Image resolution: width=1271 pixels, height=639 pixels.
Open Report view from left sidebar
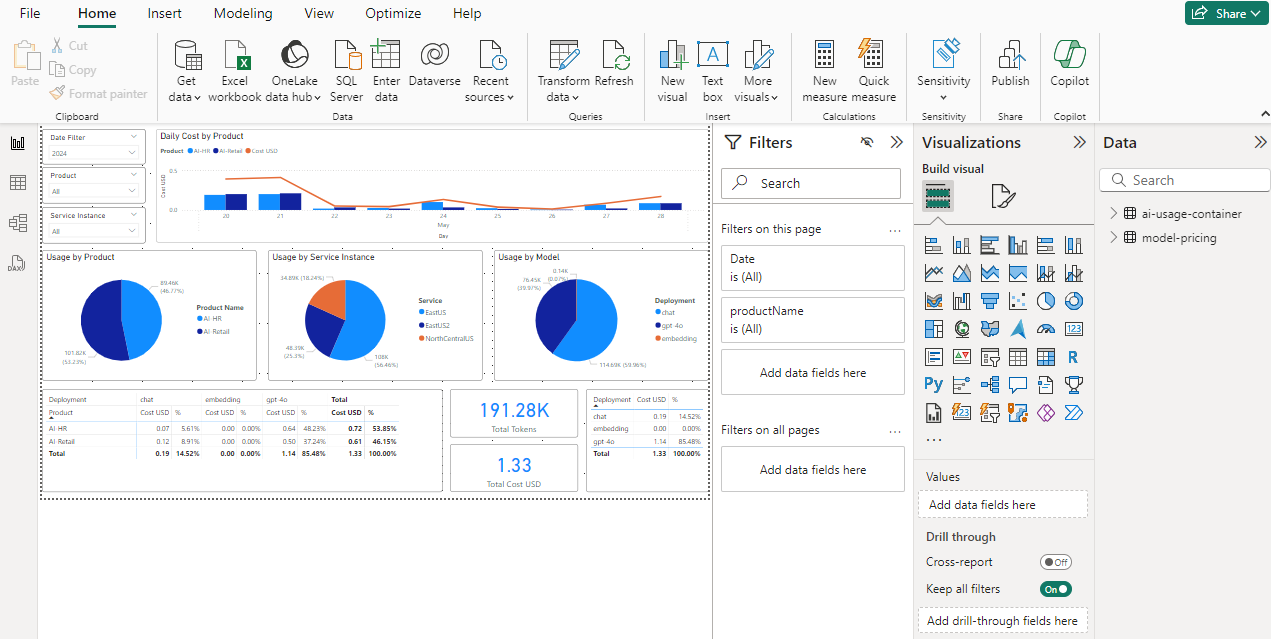pos(17,143)
